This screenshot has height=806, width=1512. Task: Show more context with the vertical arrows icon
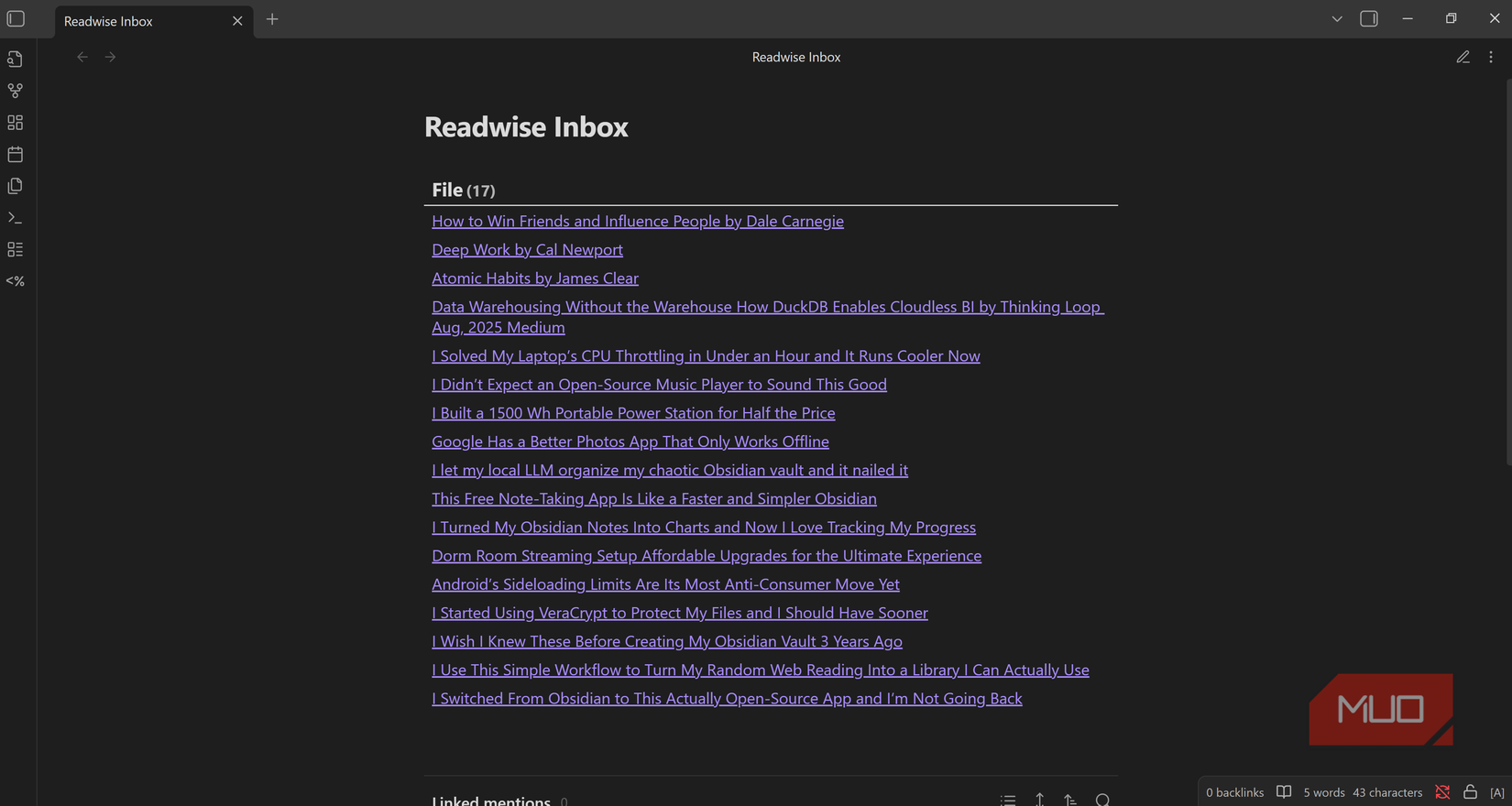tap(1040, 800)
